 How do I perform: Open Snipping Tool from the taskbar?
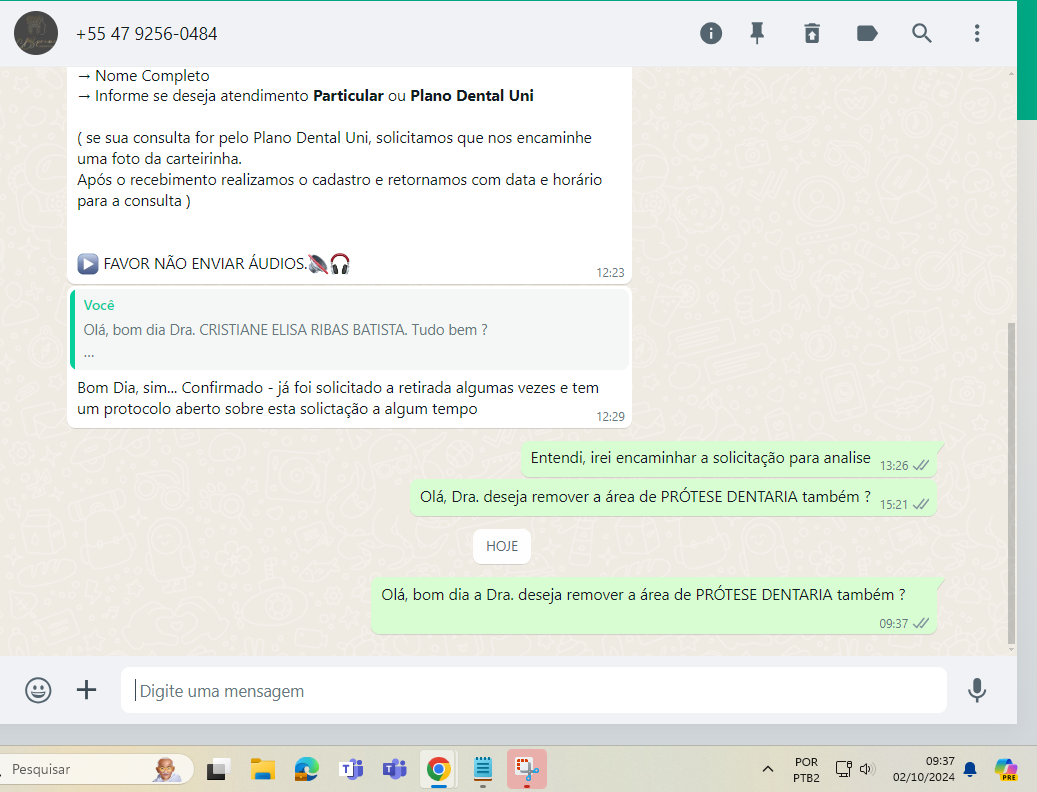coord(526,769)
